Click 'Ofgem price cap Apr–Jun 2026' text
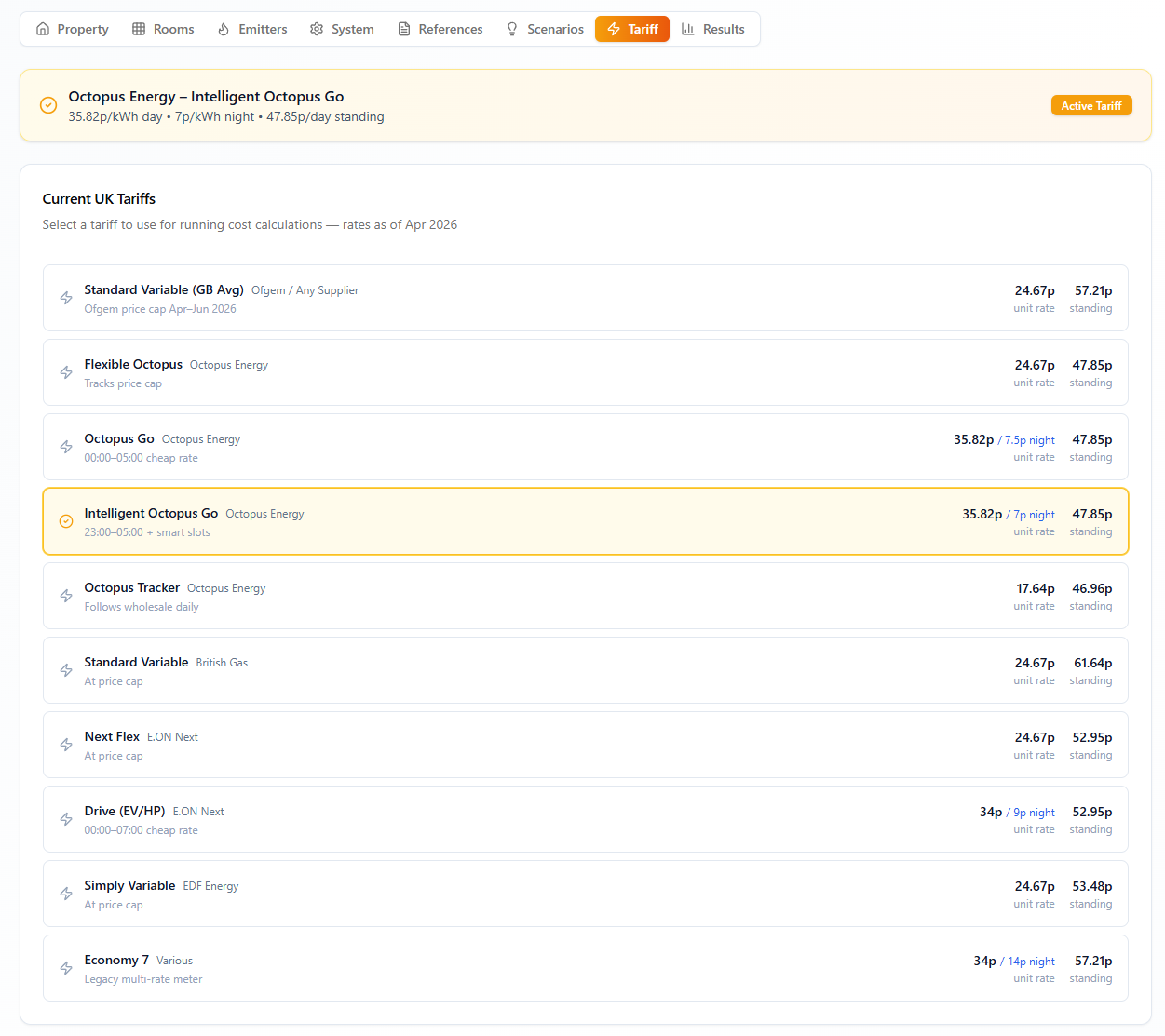The image size is (1165, 1036). click(x=160, y=309)
